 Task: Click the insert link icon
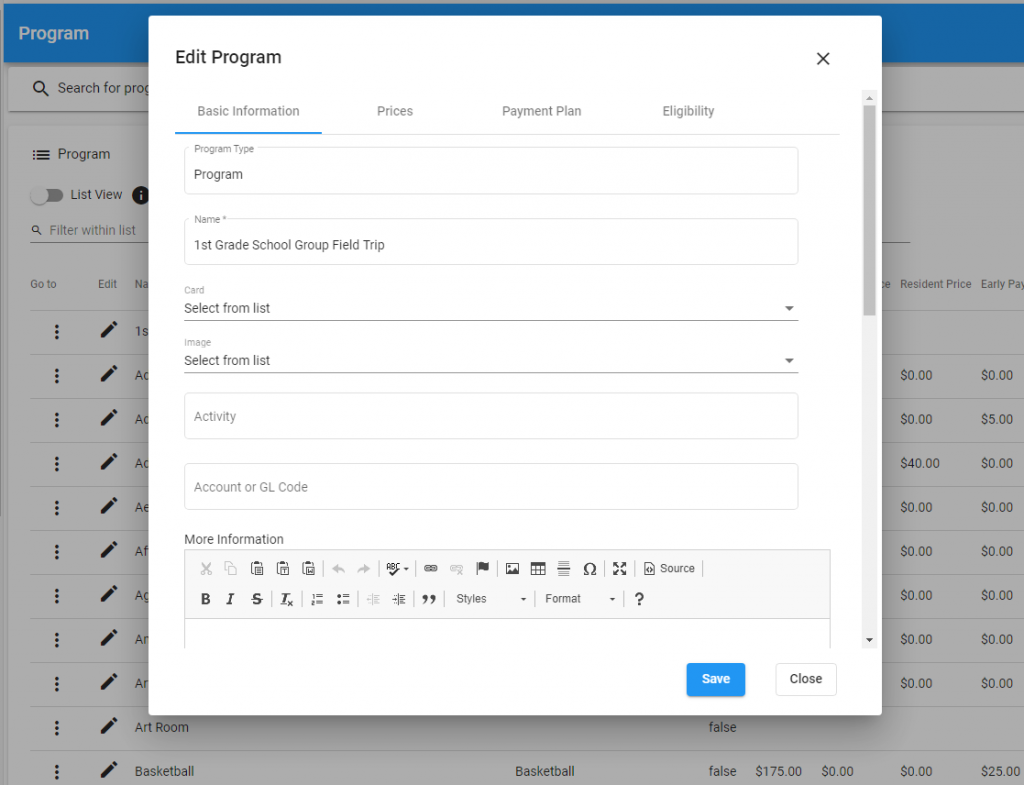click(431, 569)
